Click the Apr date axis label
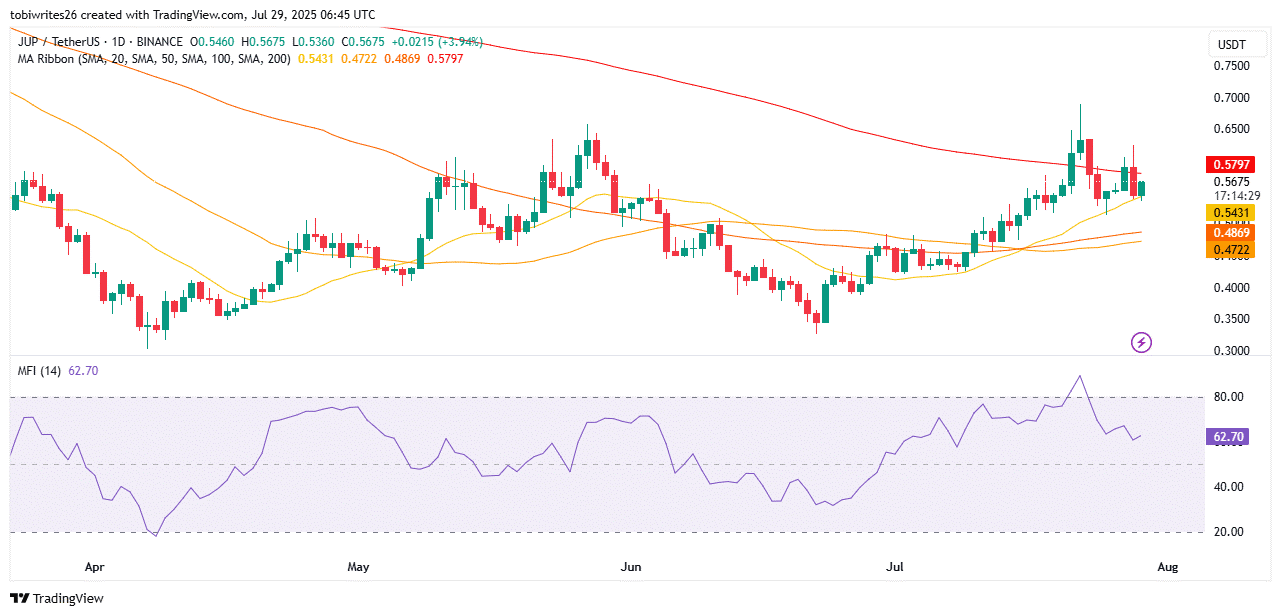The width and height of the screenshot is (1281, 616). coord(95,567)
